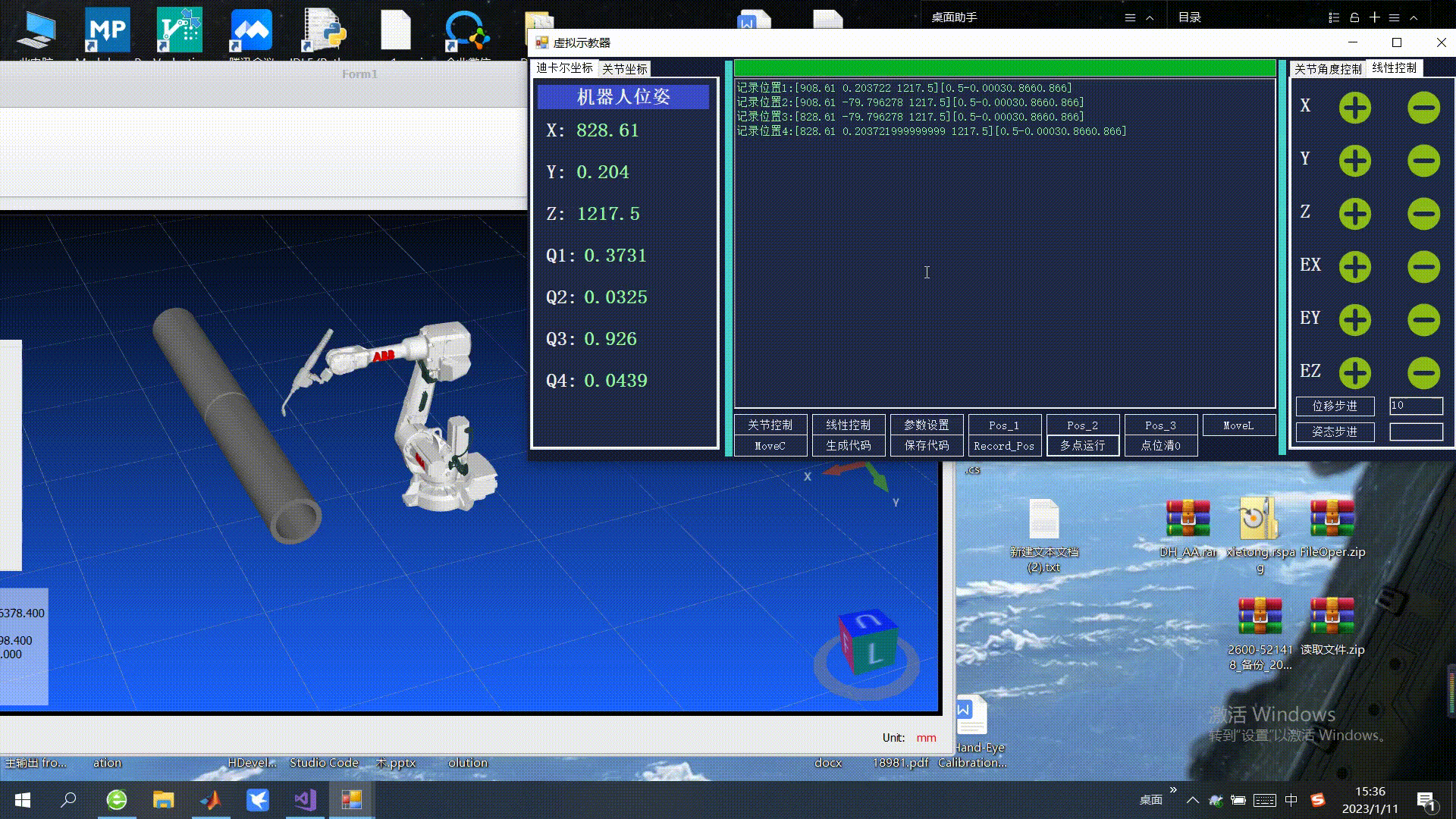Collapse the 目录 panel with the chevron
1456x819 pixels.
1414,17
